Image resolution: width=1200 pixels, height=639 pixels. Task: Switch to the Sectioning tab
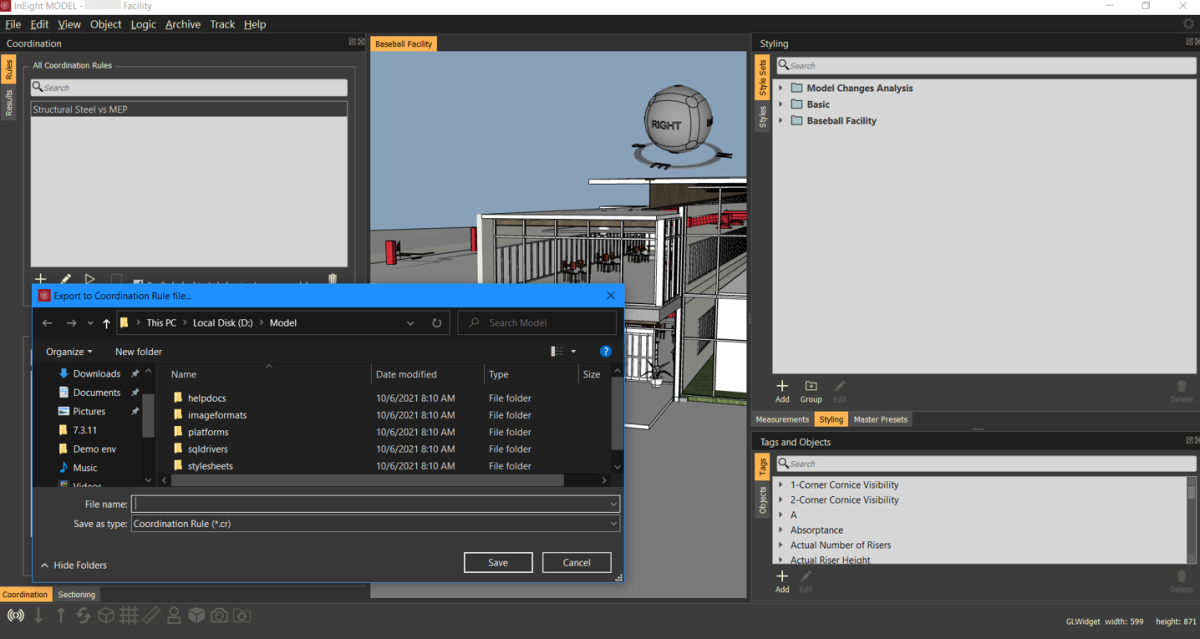pyautogui.click(x=77, y=594)
